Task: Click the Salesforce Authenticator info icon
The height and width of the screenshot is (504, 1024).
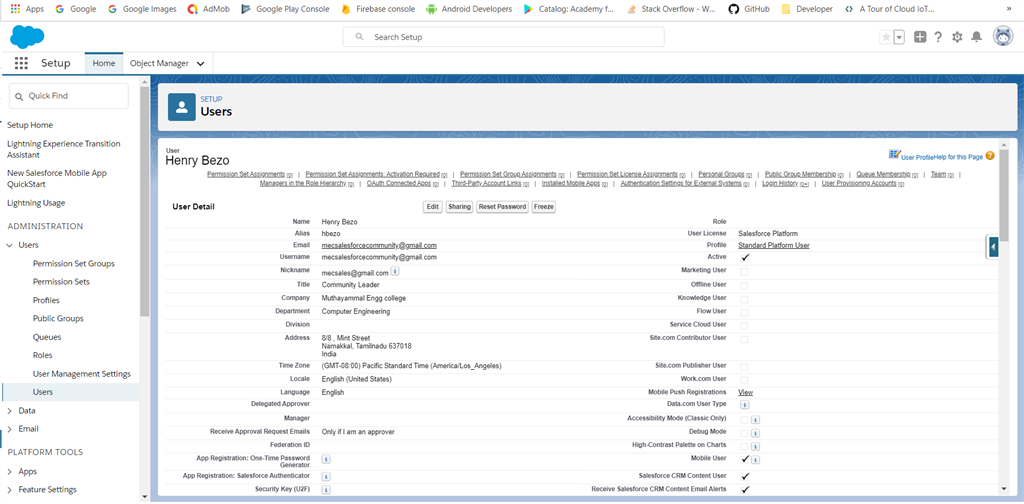Action: (x=326, y=476)
